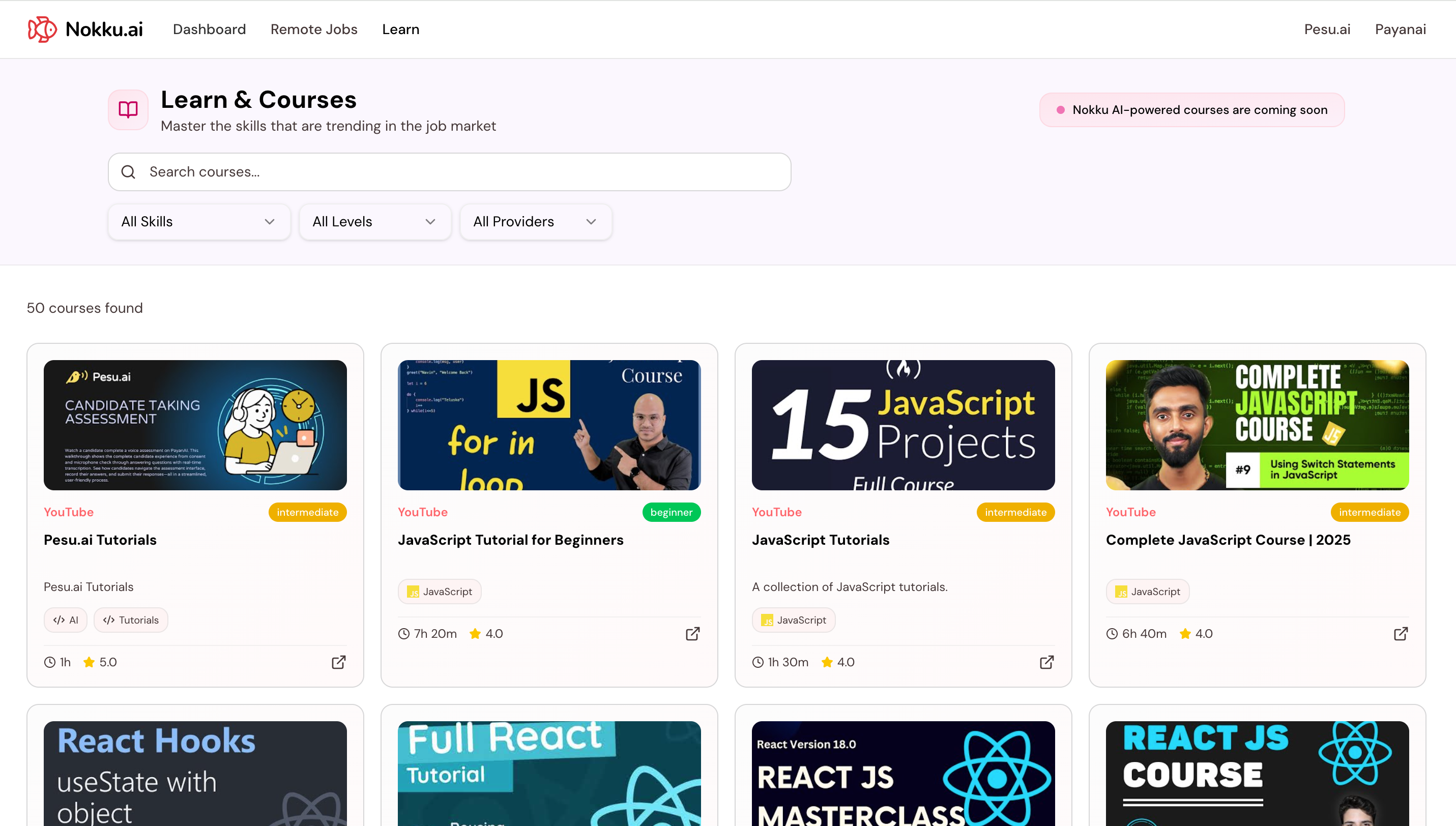Click 'Master the skills that are trending' subtitle

329,126
